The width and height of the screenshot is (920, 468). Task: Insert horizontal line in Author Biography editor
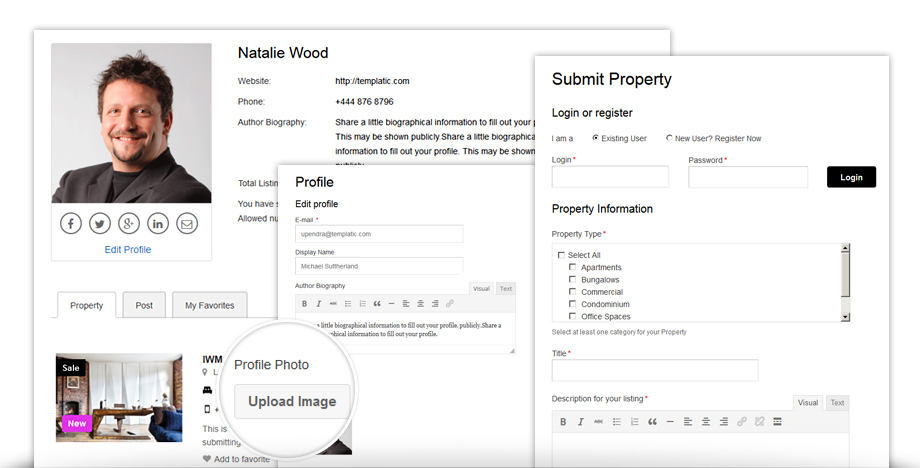pos(391,304)
